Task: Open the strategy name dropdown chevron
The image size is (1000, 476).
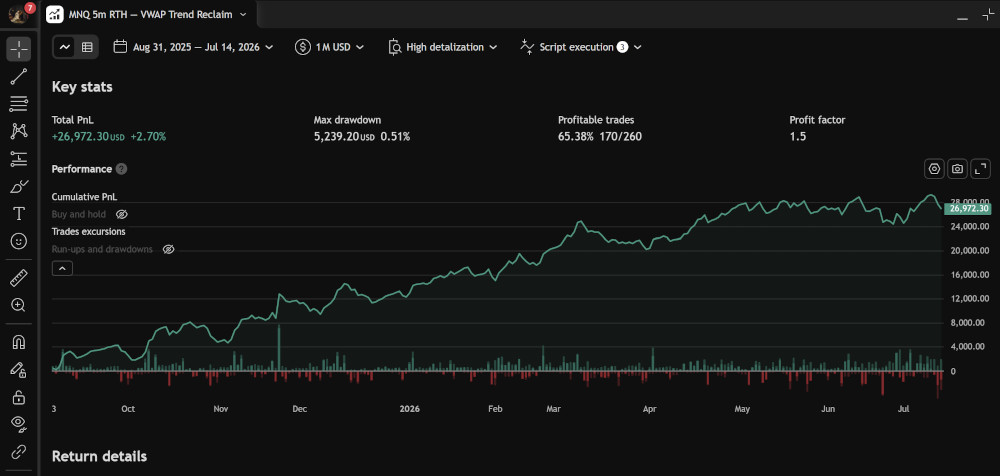Action: click(242, 14)
